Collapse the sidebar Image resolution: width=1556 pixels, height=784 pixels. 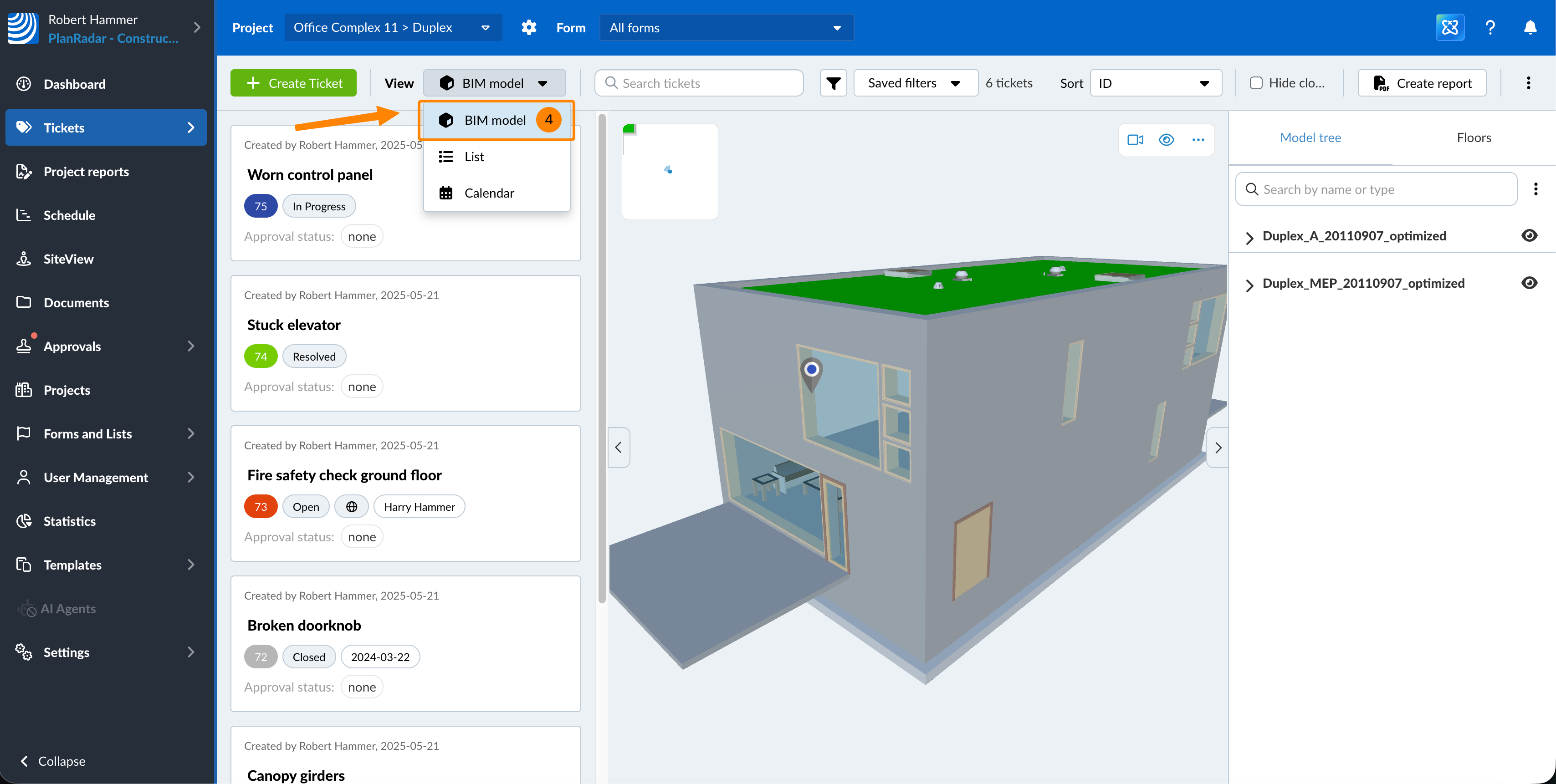tap(53, 761)
